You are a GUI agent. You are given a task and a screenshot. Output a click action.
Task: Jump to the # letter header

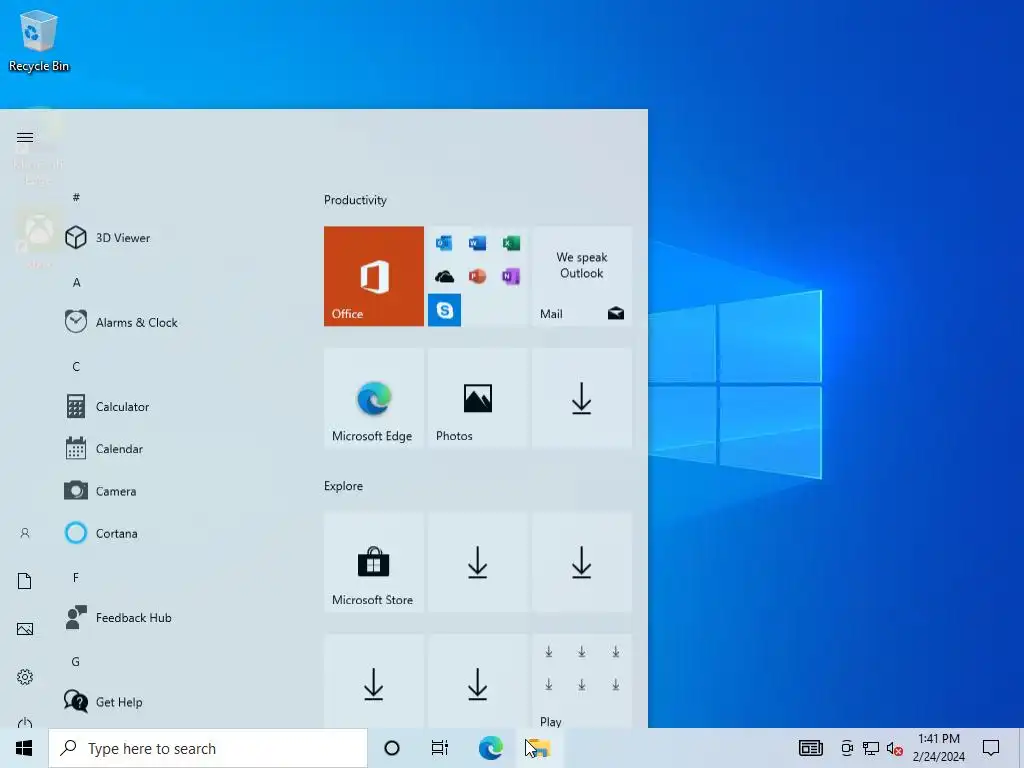pyautogui.click(x=76, y=197)
